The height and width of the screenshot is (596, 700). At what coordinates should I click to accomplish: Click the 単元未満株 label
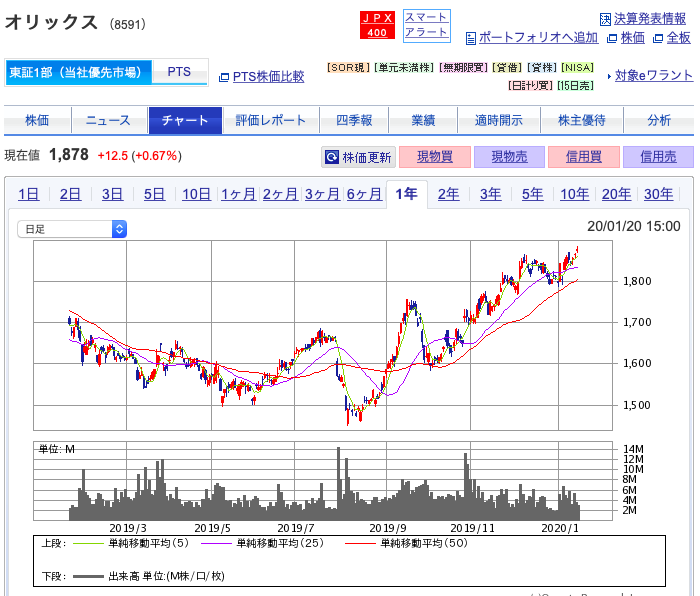(404, 67)
